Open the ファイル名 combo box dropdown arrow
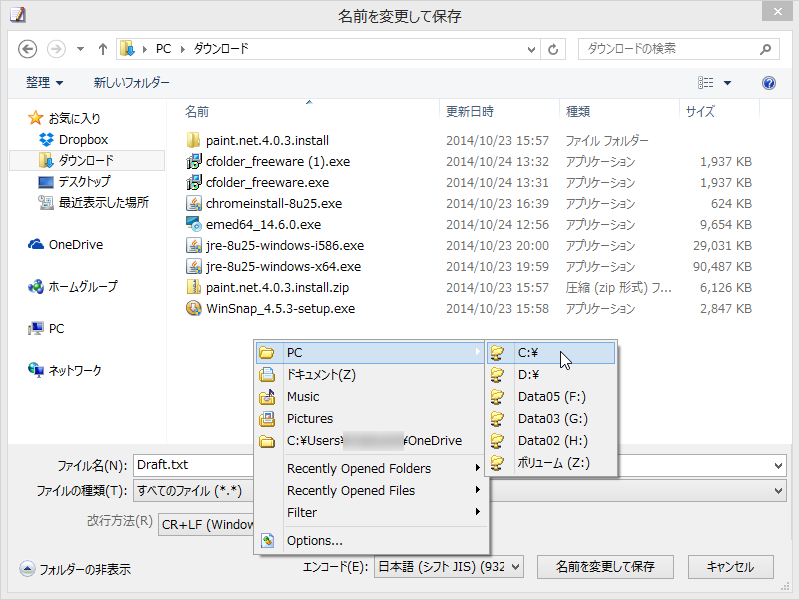This screenshot has width=800, height=600. tap(778, 465)
